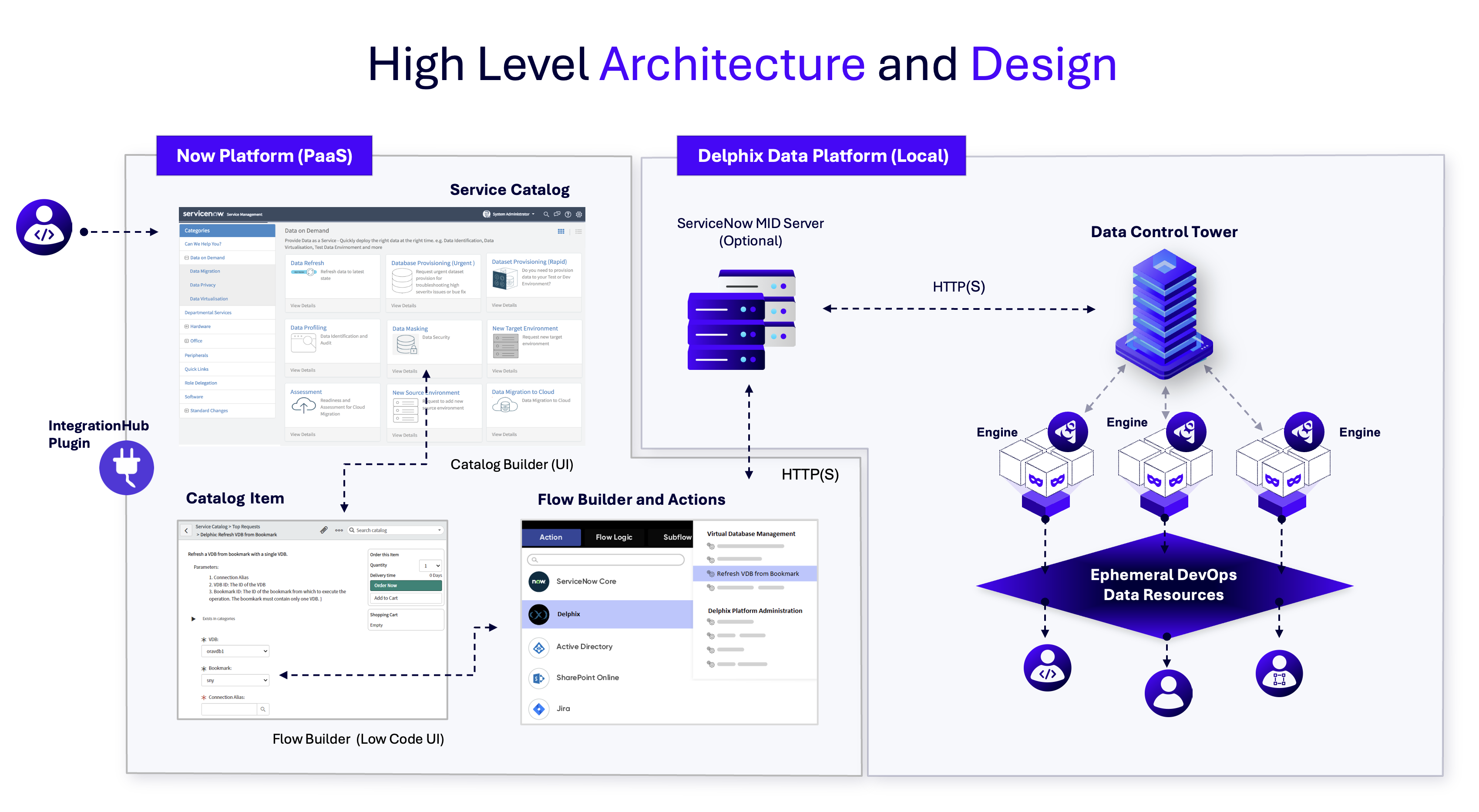The height and width of the screenshot is (812, 1479).
Task: Collapse the Data on Demand category
Action: click(x=187, y=258)
